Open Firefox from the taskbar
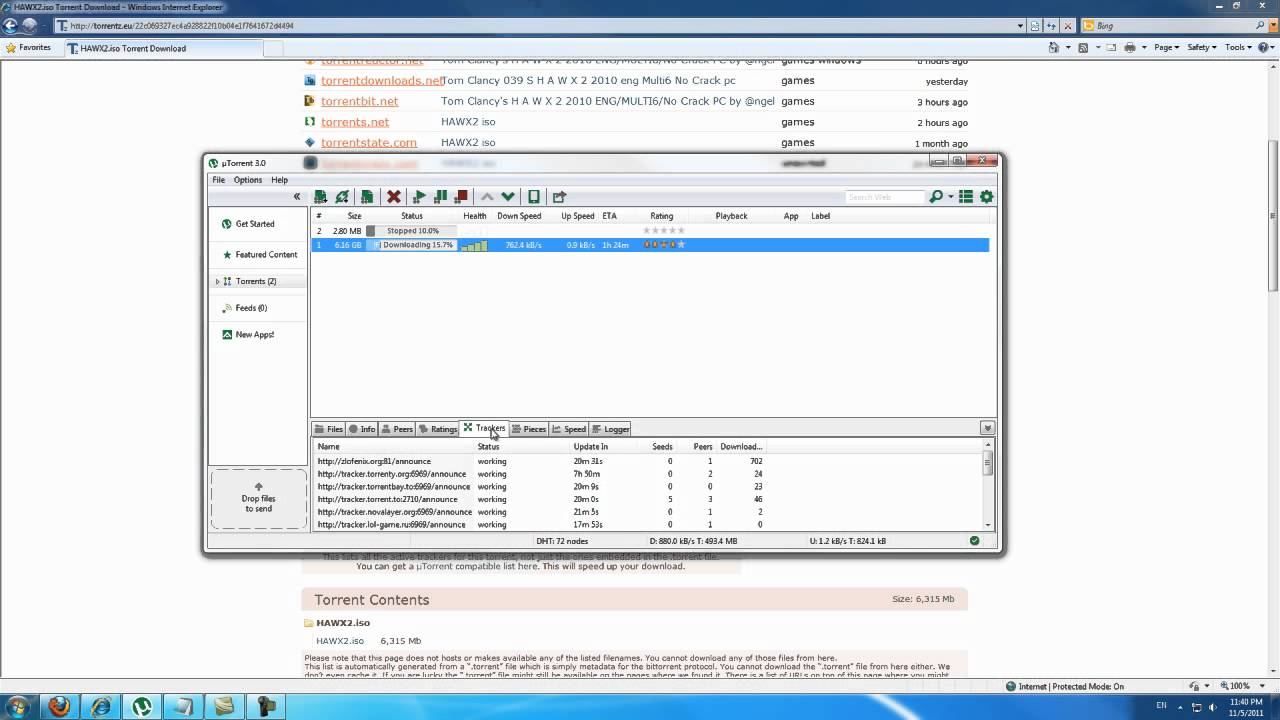1280x720 pixels. point(59,706)
